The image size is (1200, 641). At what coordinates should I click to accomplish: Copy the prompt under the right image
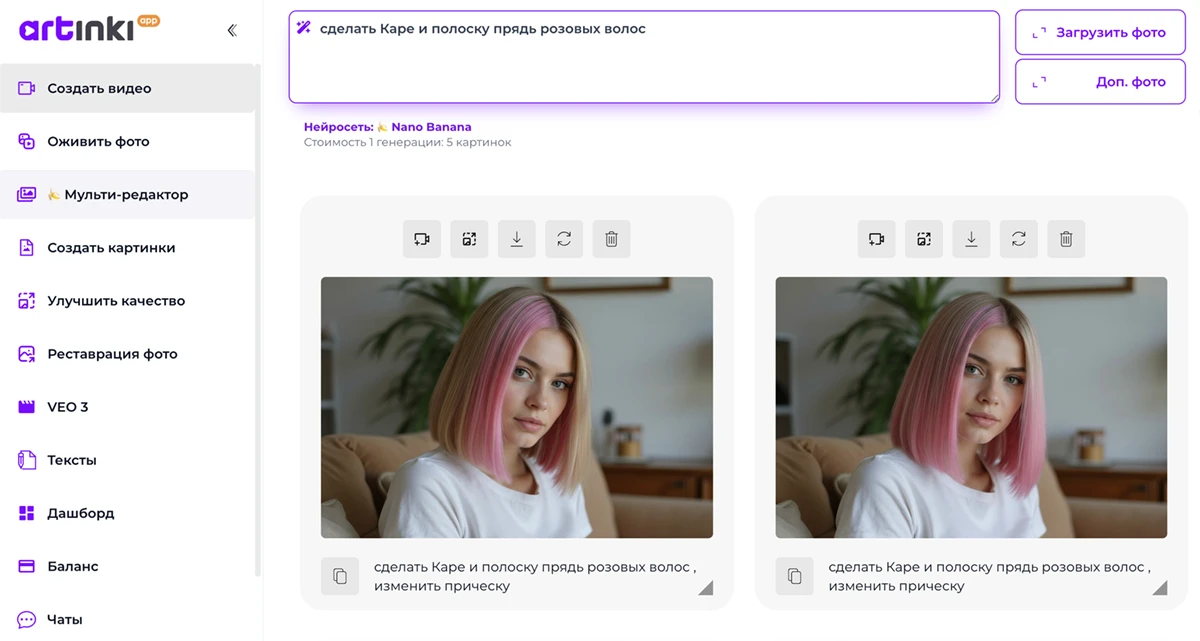click(x=794, y=576)
